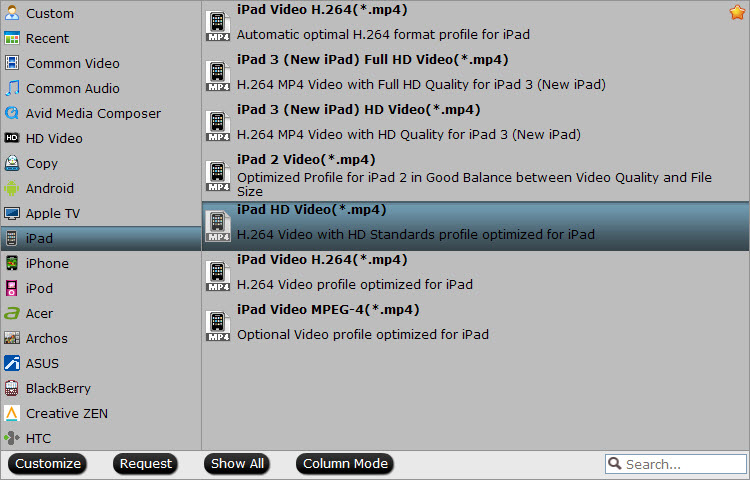The width and height of the screenshot is (750, 480).
Task: Click the Copy disc icon
Action: (12, 163)
